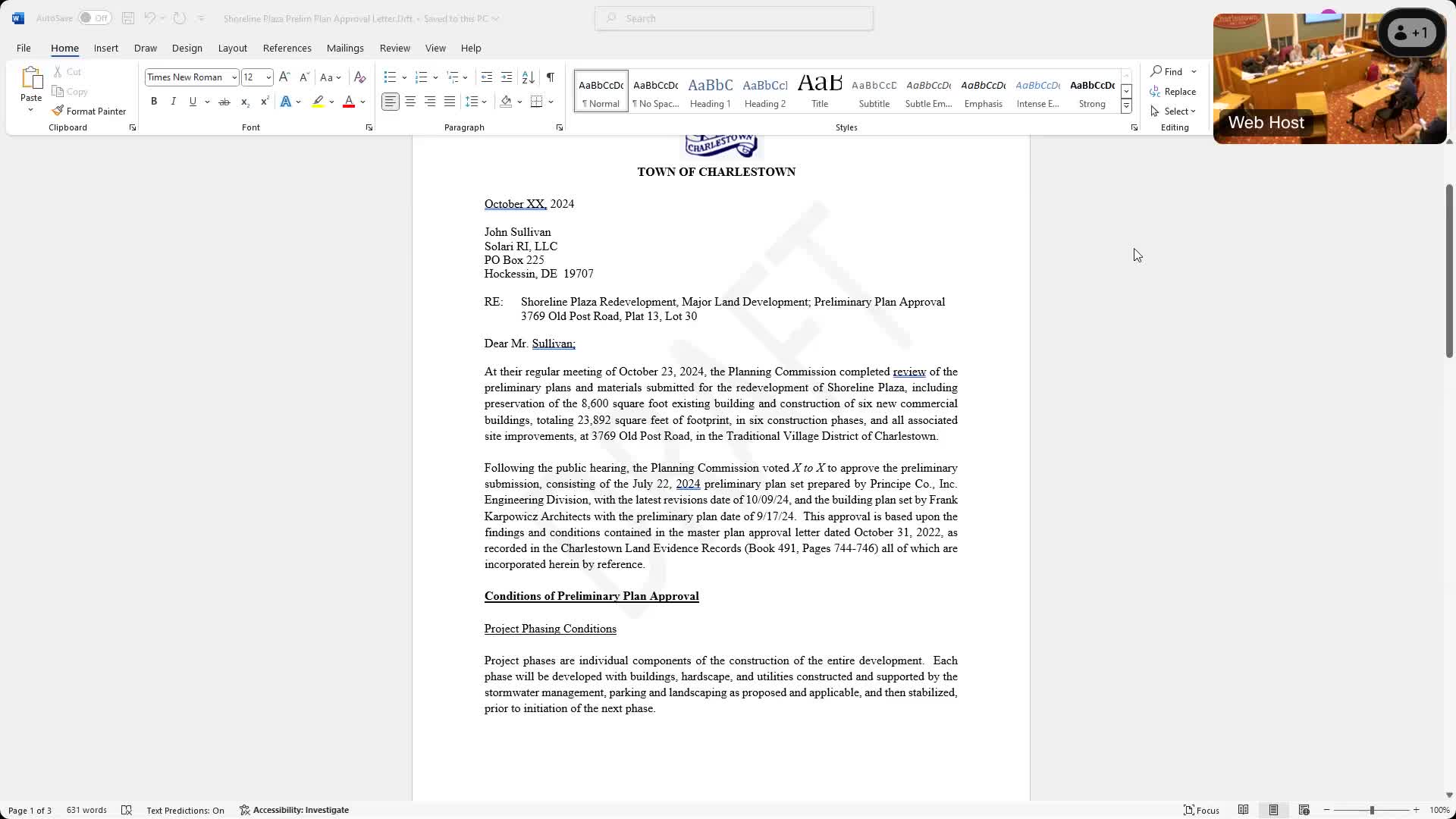Screen dimensions: 1456x819
Task: Click the Focus mode icon
Action: (x=1201, y=810)
